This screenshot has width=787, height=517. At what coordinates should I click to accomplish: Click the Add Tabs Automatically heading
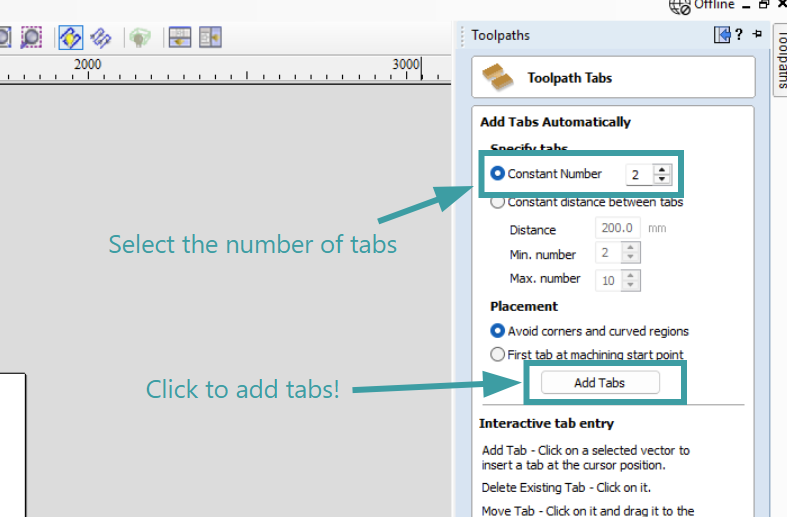click(x=555, y=122)
